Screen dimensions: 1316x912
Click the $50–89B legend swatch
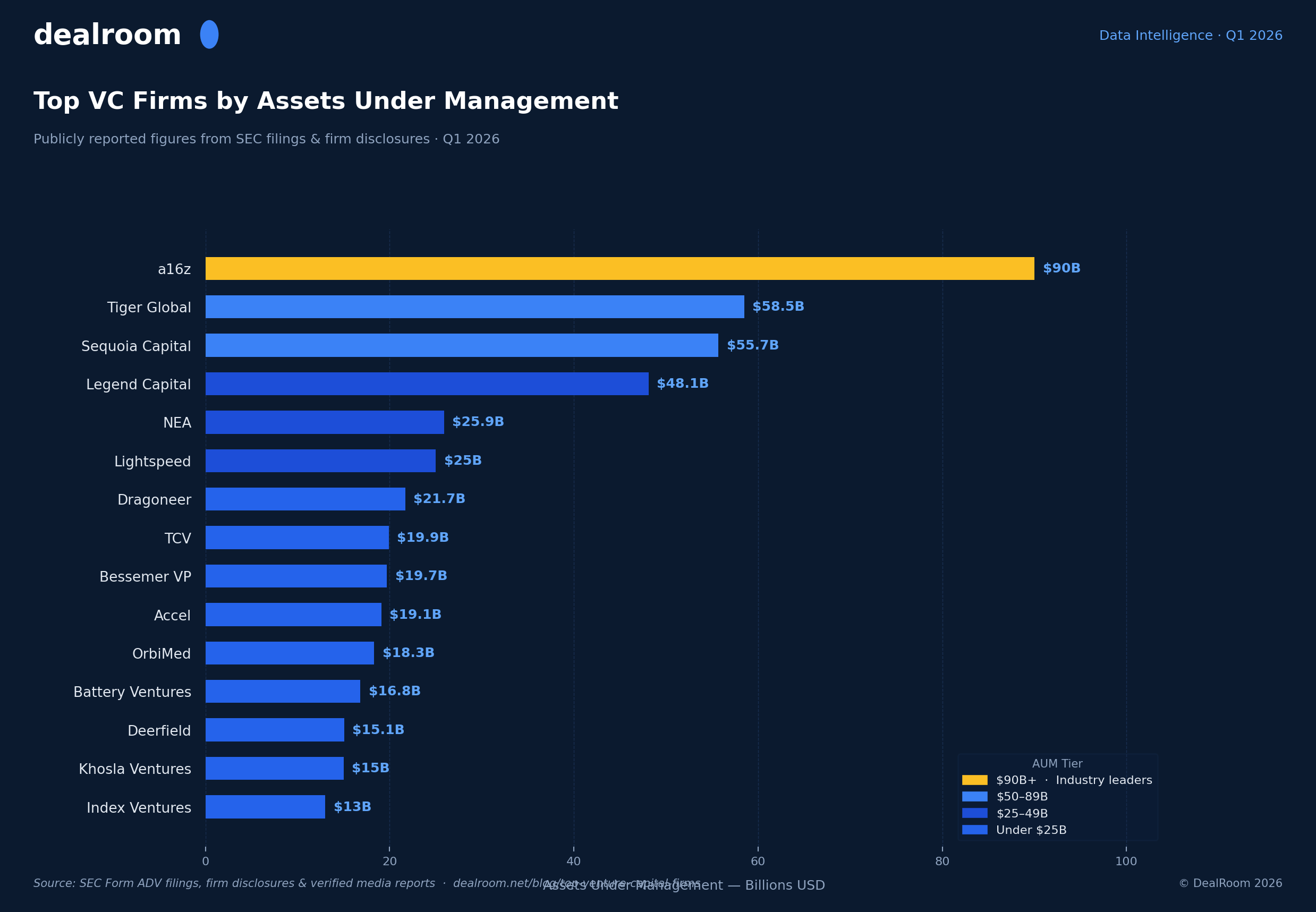point(974,797)
